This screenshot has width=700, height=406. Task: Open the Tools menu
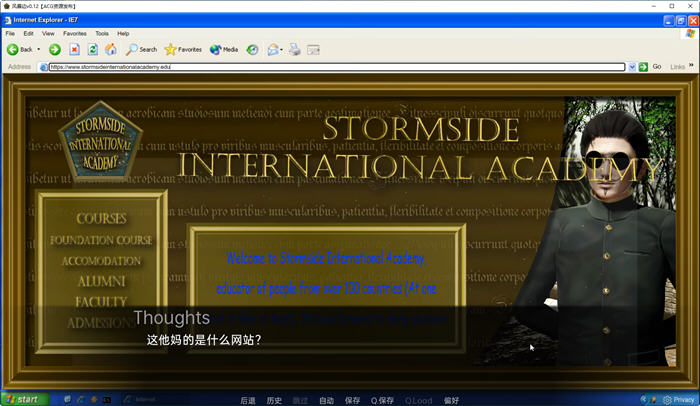(x=102, y=33)
